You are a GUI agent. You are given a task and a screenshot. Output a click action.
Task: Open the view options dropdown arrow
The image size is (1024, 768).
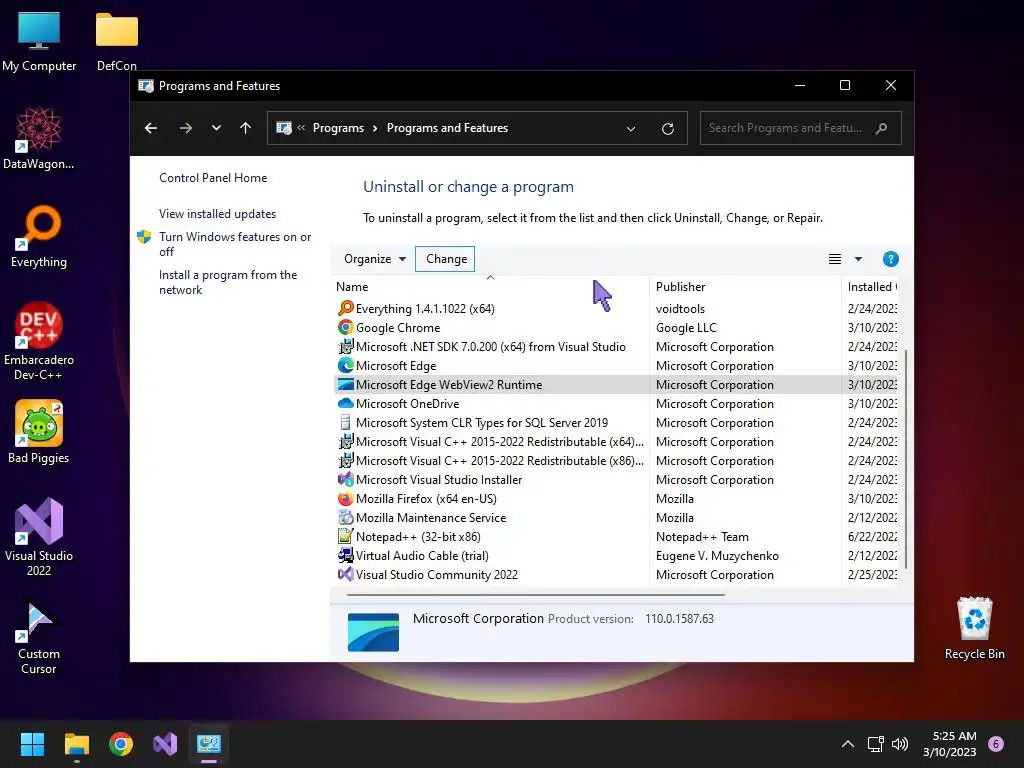coord(858,259)
